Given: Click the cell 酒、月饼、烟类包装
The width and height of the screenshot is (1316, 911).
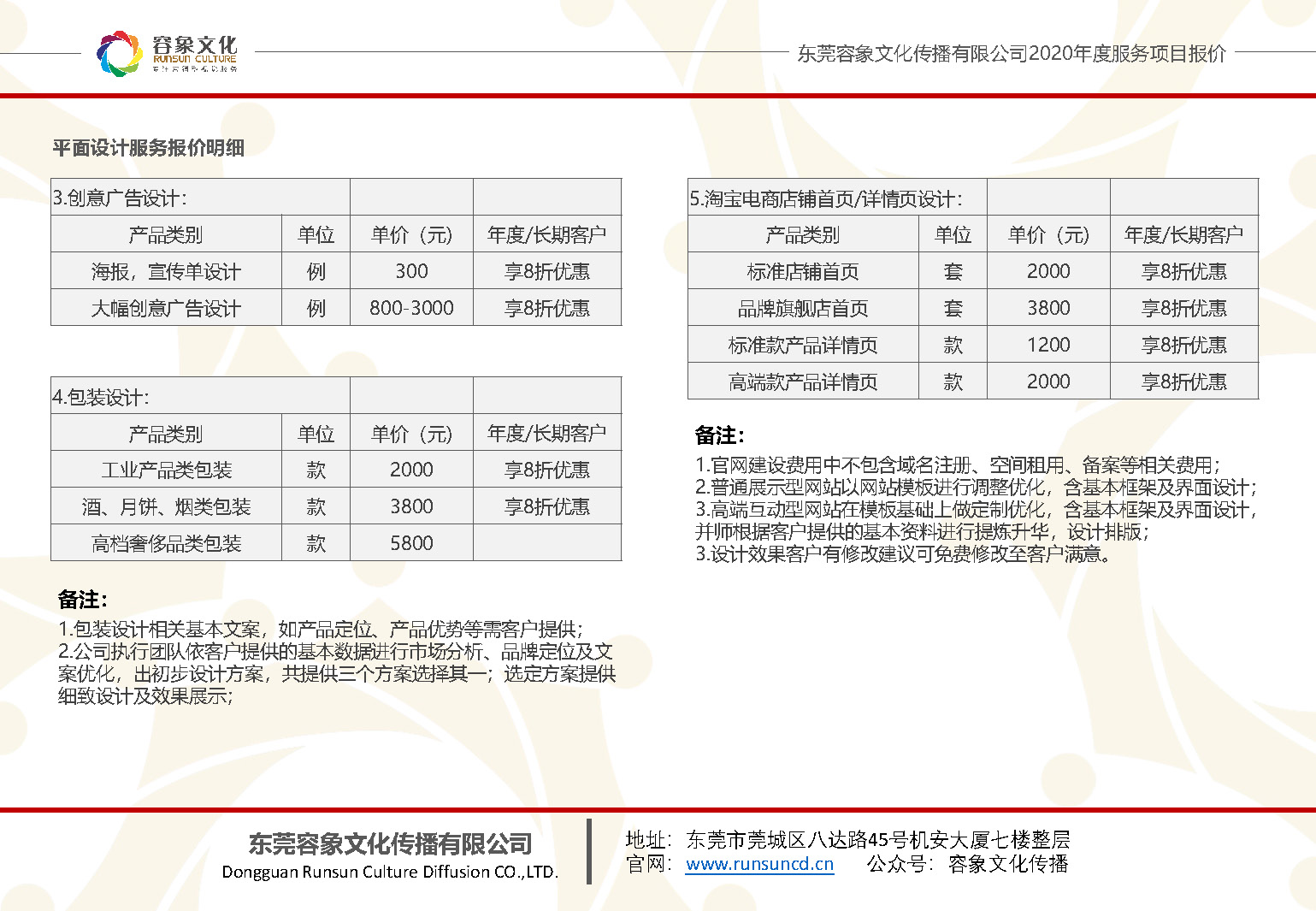Looking at the screenshot, I should (x=167, y=507).
